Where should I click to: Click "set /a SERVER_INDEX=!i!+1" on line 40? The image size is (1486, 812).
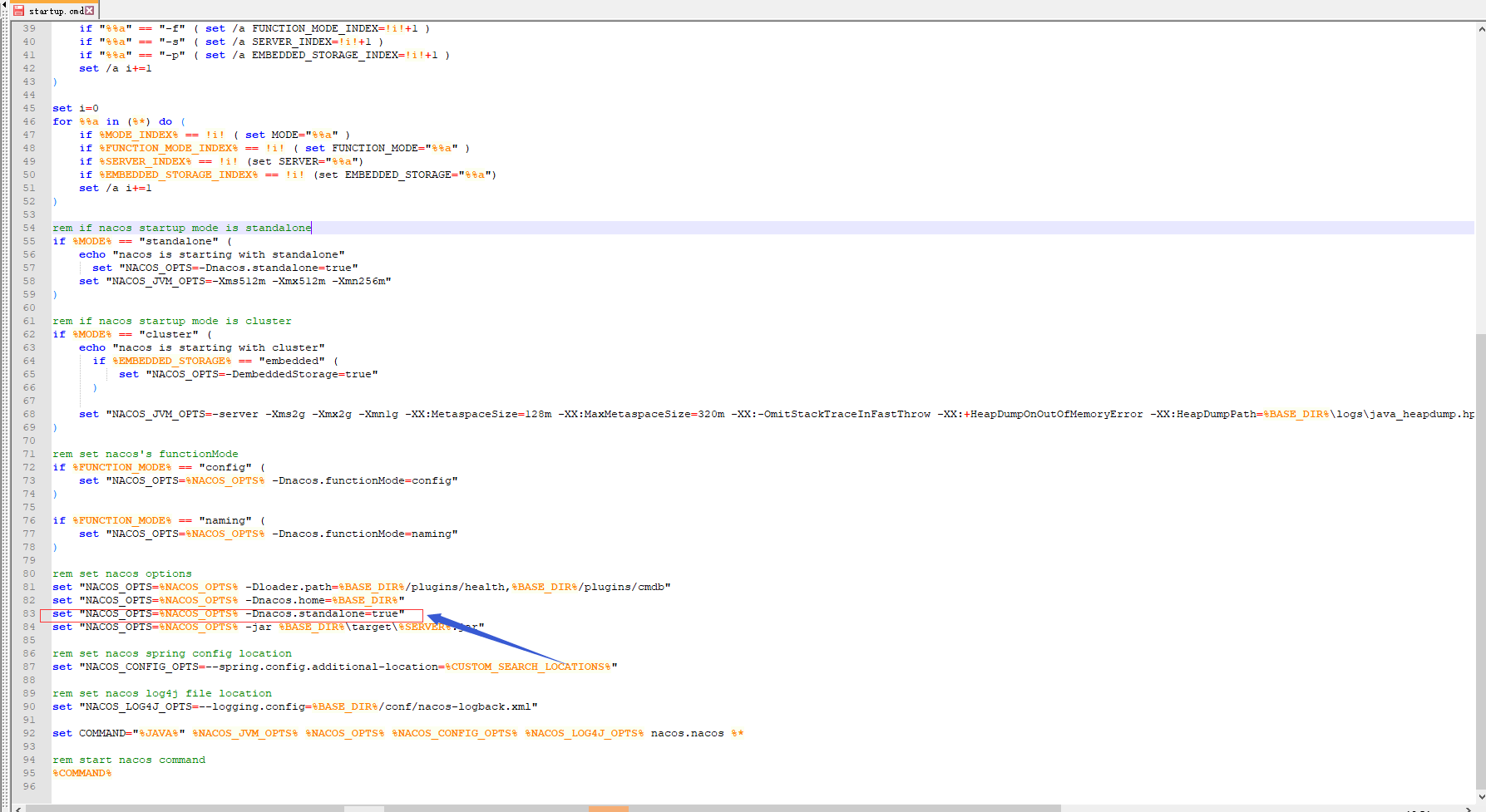click(x=289, y=42)
